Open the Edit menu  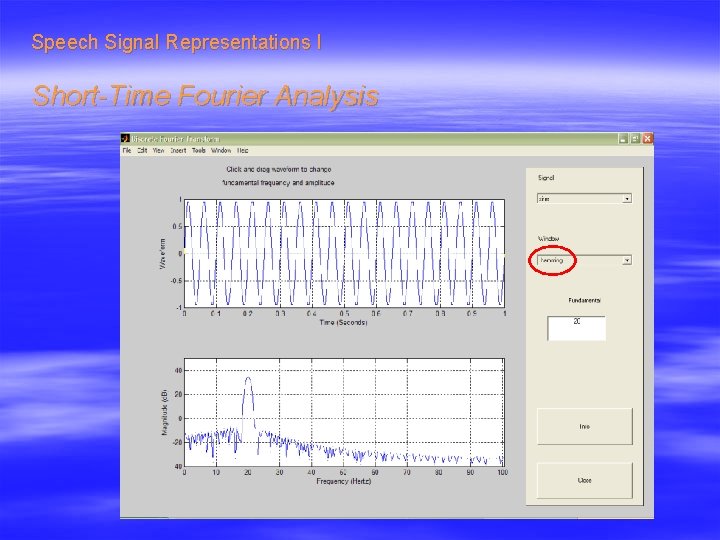(x=142, y=150)
